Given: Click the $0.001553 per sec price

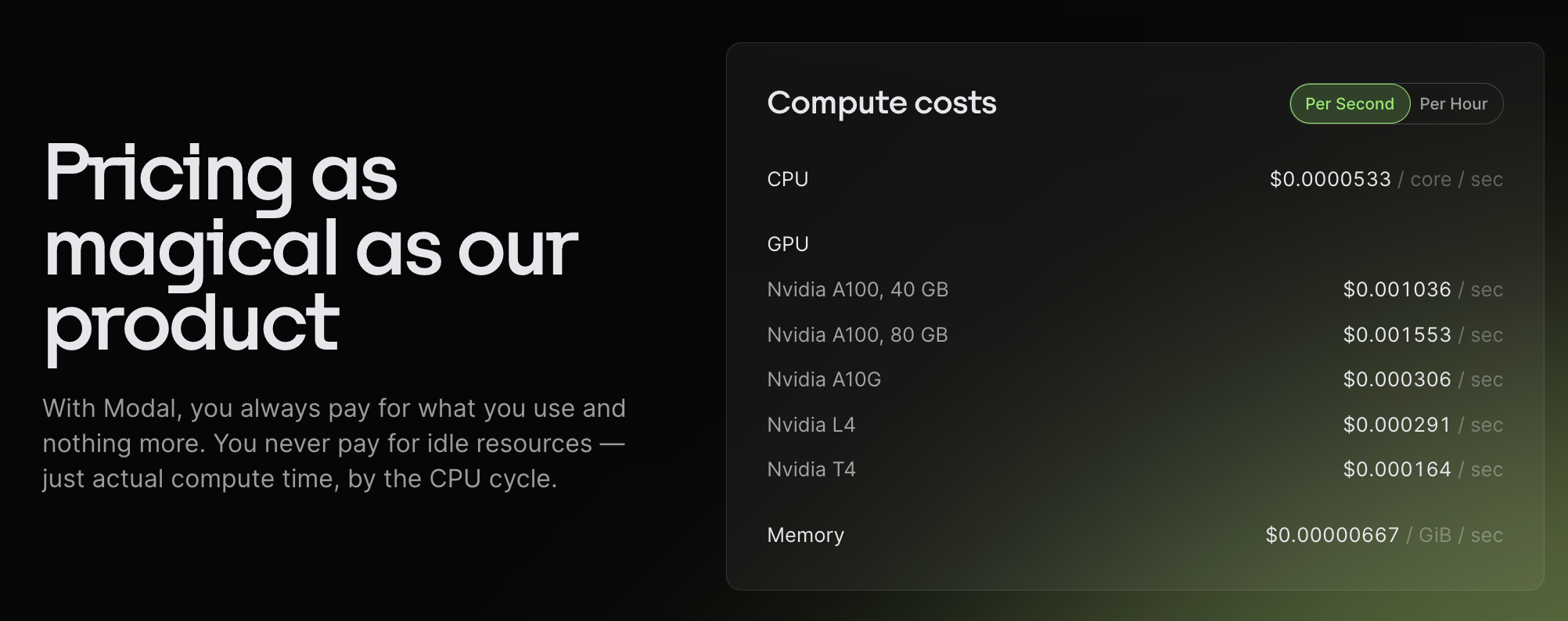Looking at the screenshot, I should coord(1397,335).
